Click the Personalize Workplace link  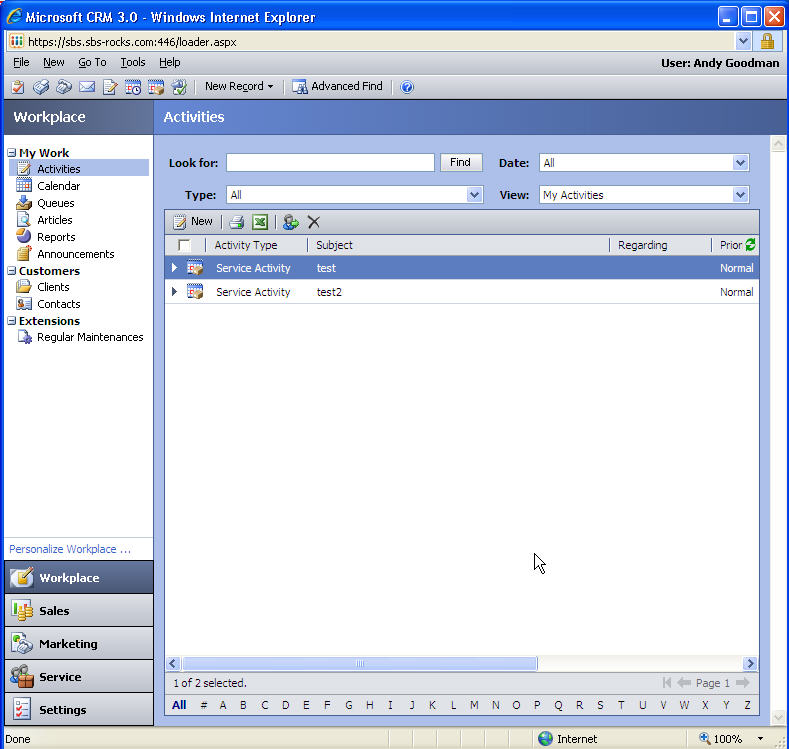pos(70,549)
